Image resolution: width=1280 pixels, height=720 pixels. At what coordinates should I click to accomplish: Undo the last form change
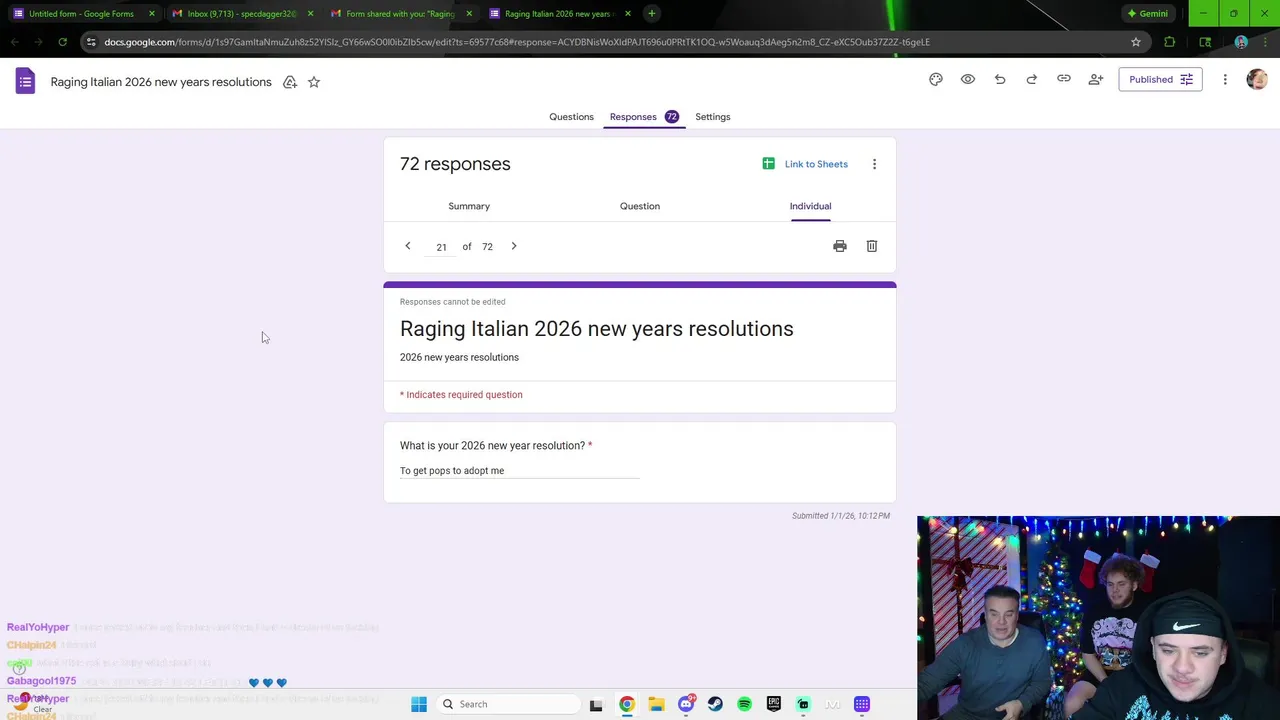[x=1000, y=80]
